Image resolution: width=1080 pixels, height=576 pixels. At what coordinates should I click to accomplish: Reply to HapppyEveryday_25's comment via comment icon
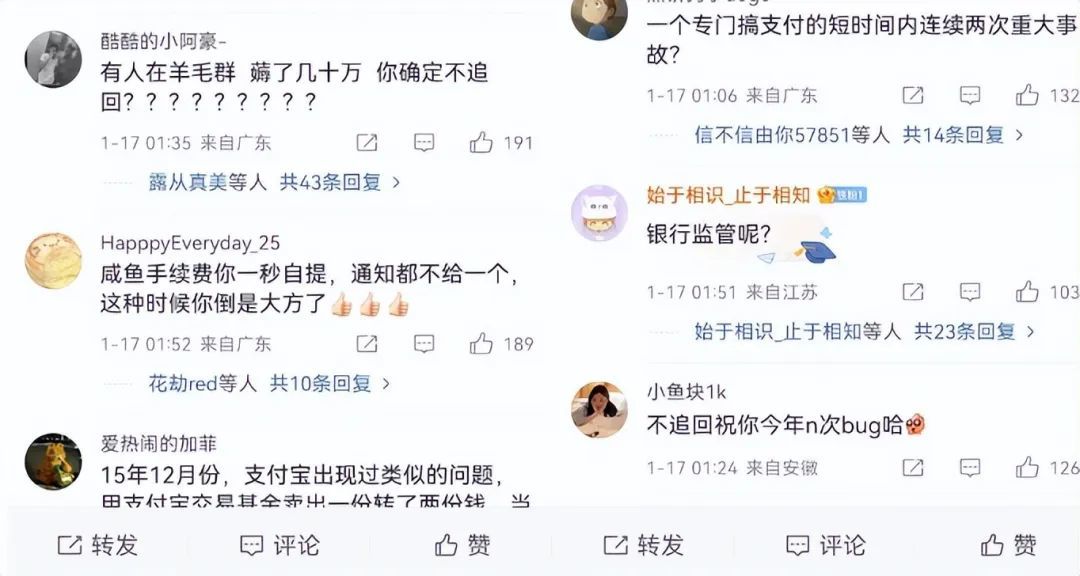424,344
